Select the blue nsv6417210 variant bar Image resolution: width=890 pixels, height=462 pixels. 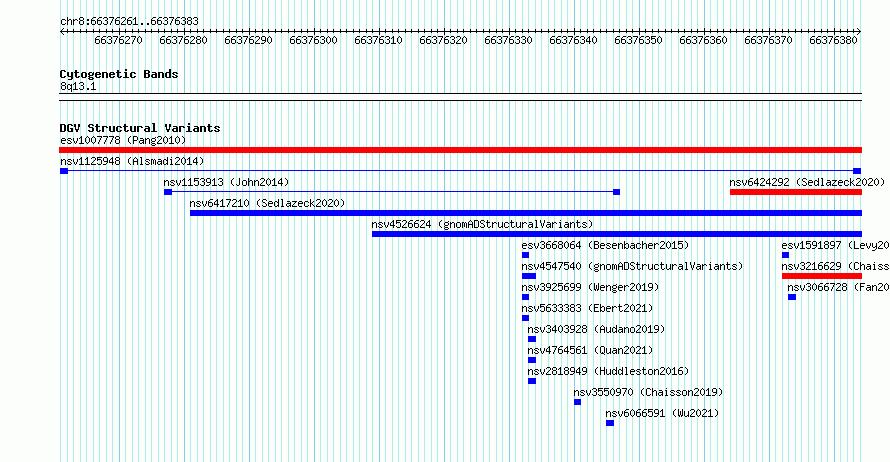point(526,213)
